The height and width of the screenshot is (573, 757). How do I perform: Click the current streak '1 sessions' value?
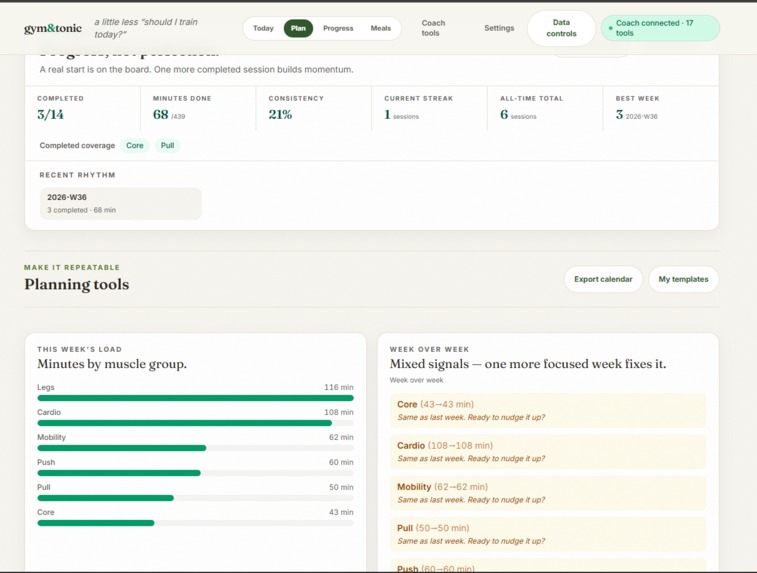[401, 115]
